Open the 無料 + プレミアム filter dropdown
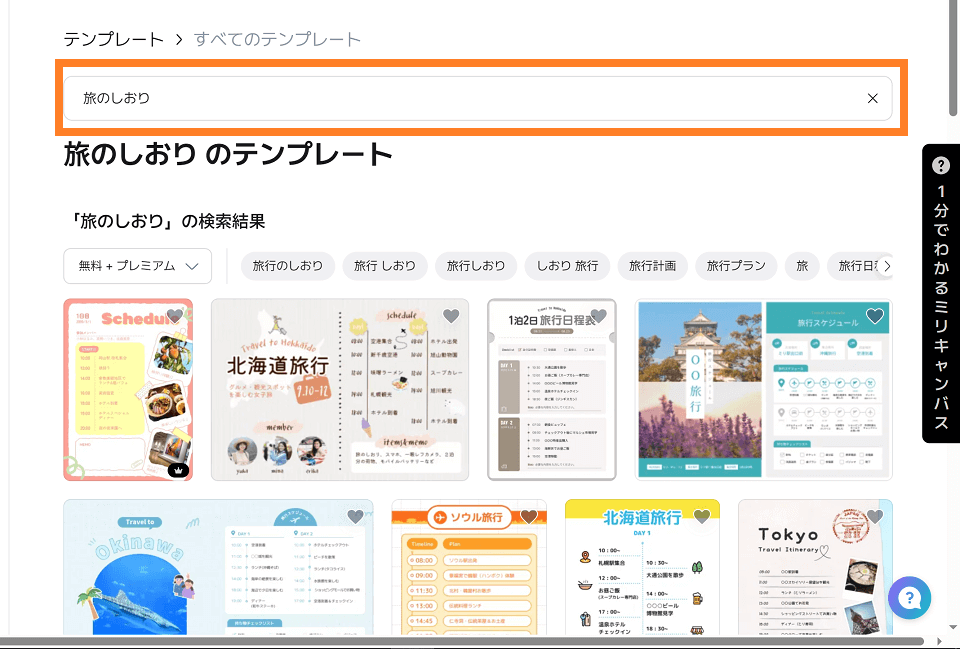This screenshot has height=649, width=960. tap(138, 266)
